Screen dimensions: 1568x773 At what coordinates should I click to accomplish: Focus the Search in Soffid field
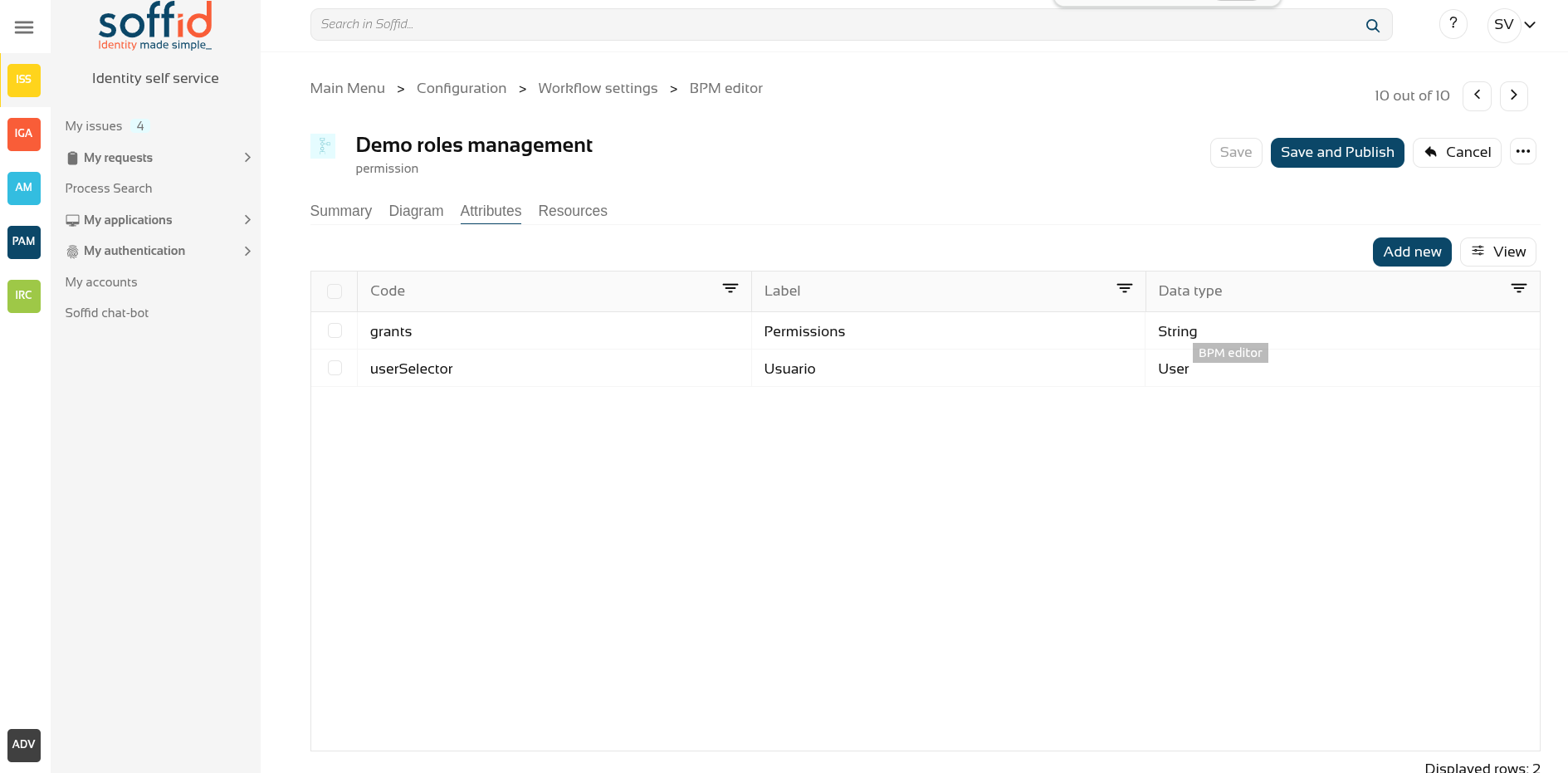(830, 25)
